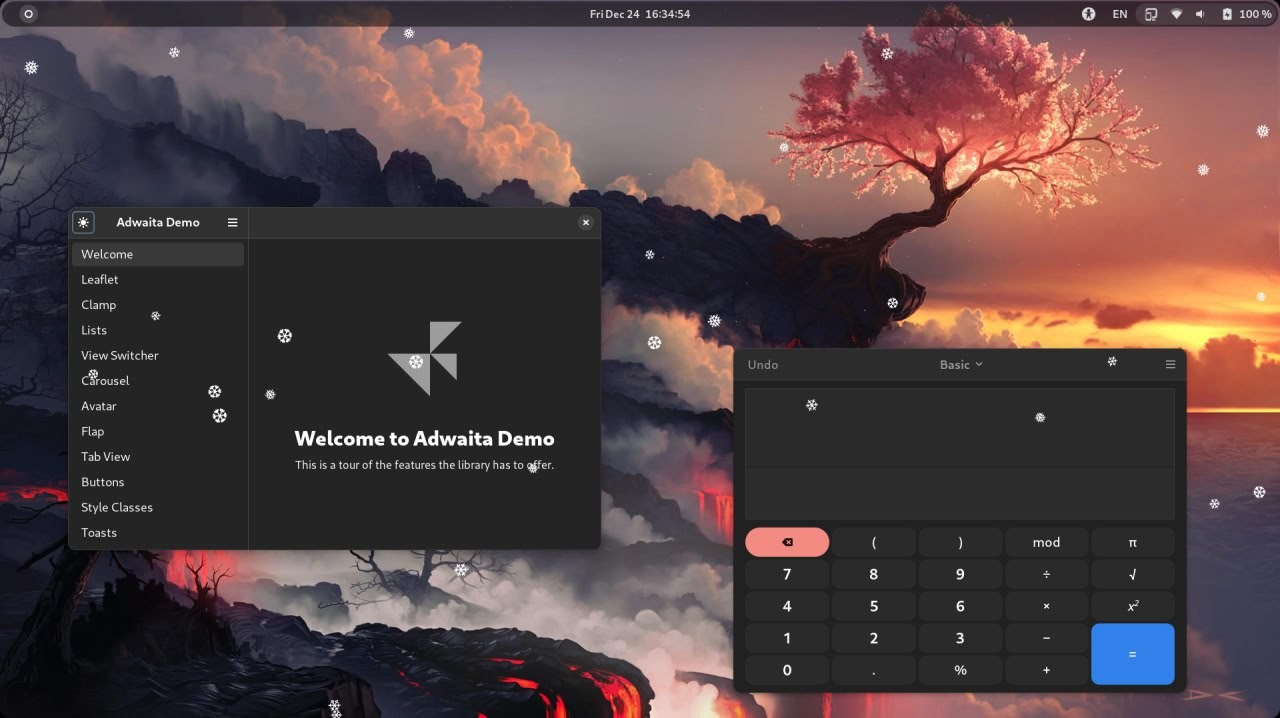Click the Wi-Fi icon in system tray
1280x718 pixels.
coord(1176,14)
